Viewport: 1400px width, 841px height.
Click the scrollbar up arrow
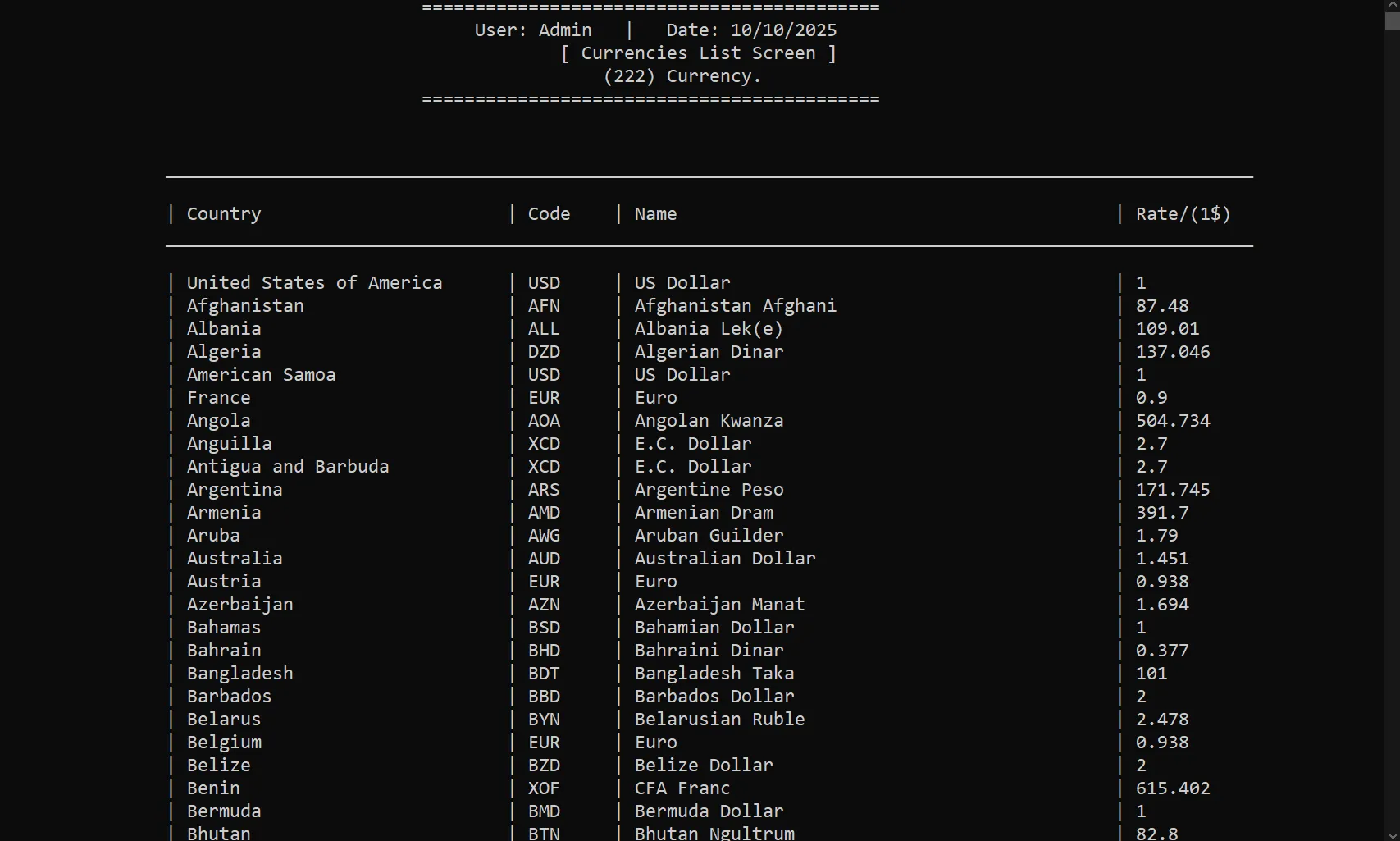click(1392, 5)
